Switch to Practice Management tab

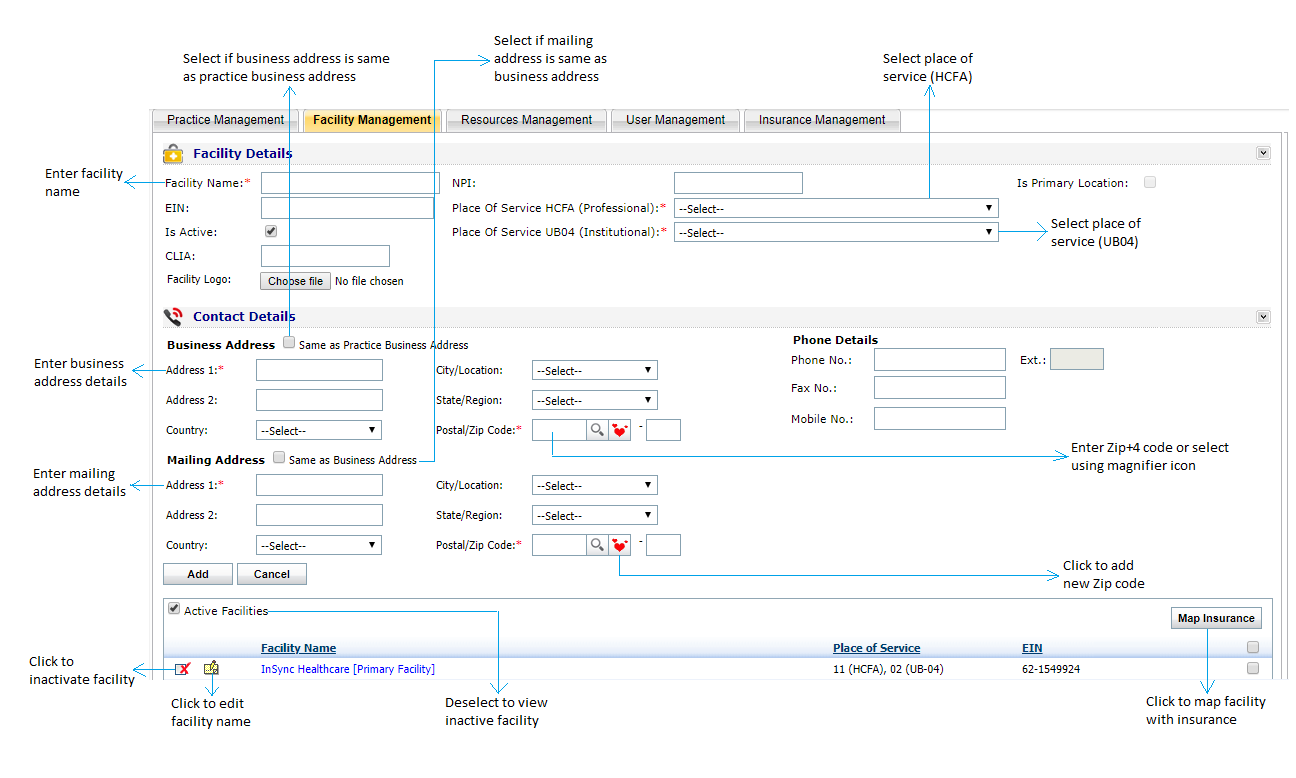tap(225, 120)
